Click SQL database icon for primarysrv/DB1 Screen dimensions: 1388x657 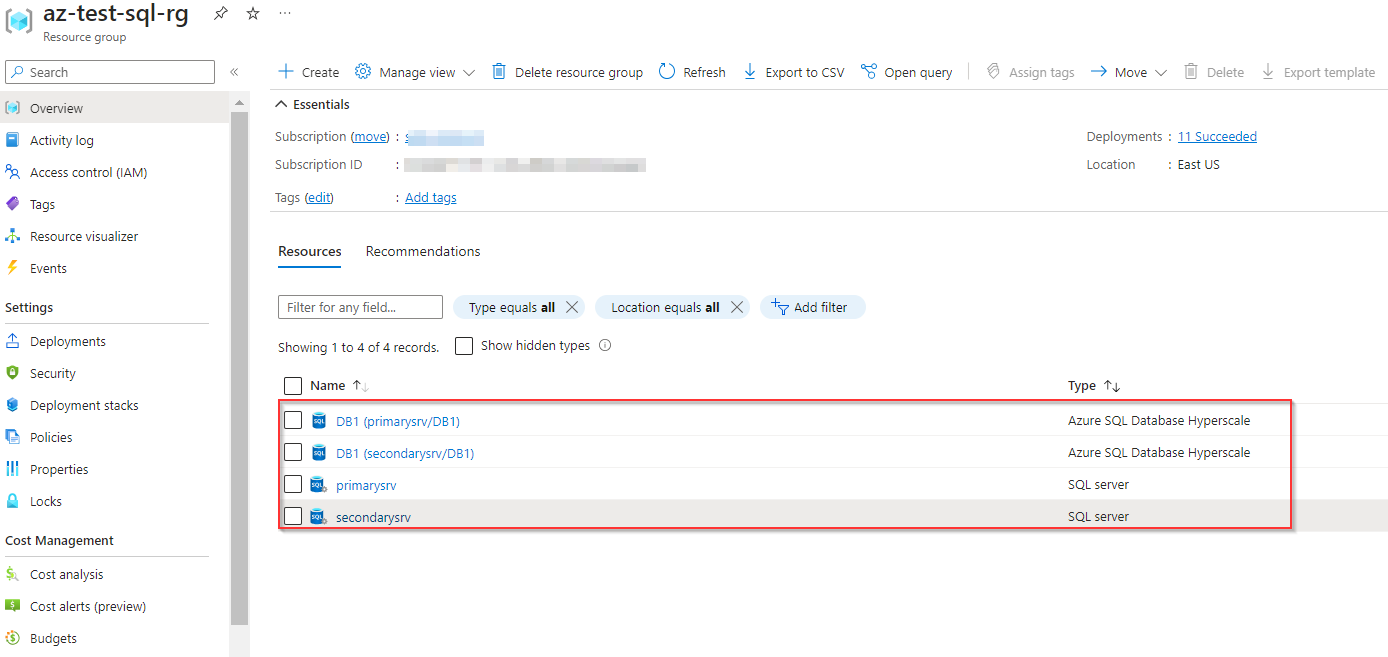(319, 421)
